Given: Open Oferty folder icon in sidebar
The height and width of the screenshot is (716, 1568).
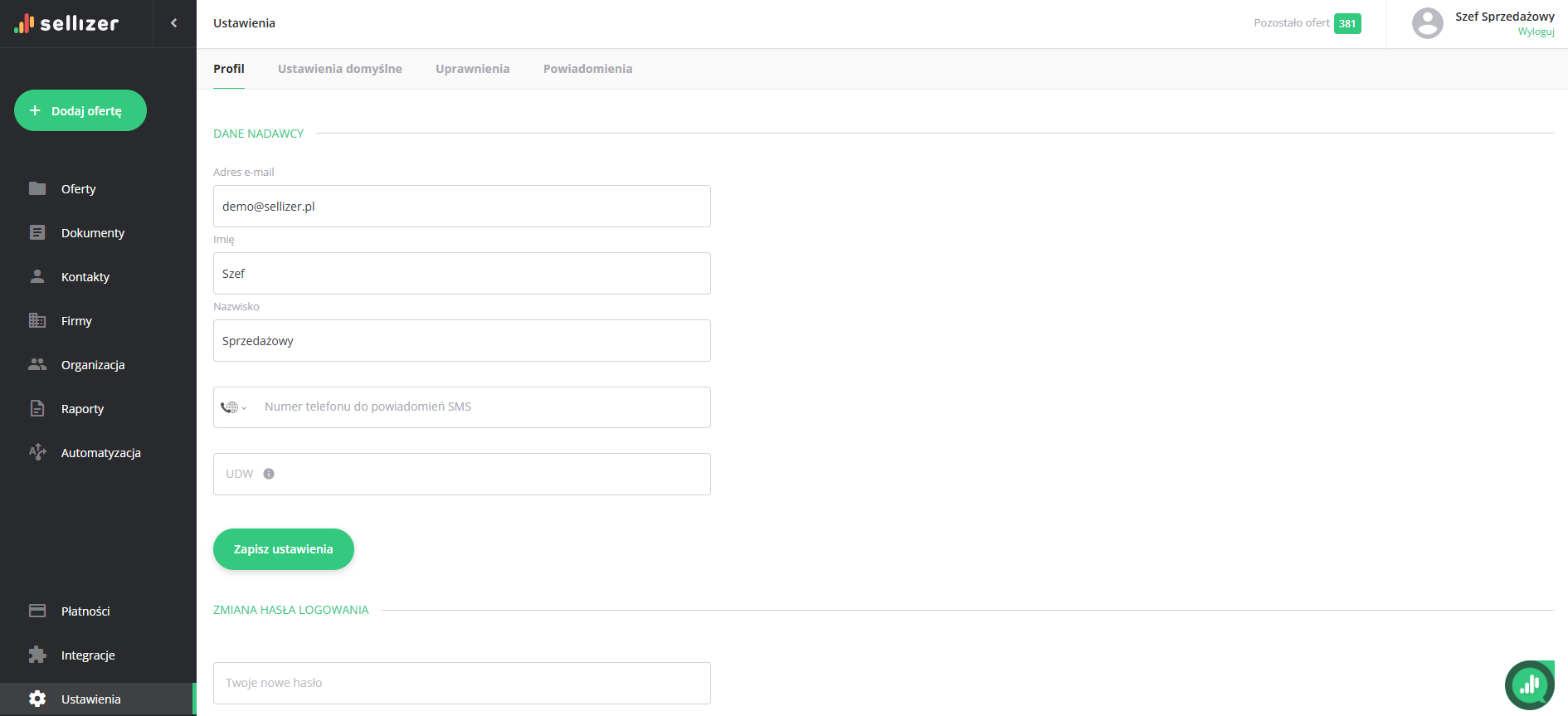Looking at the screenshot, I should 37,188.
